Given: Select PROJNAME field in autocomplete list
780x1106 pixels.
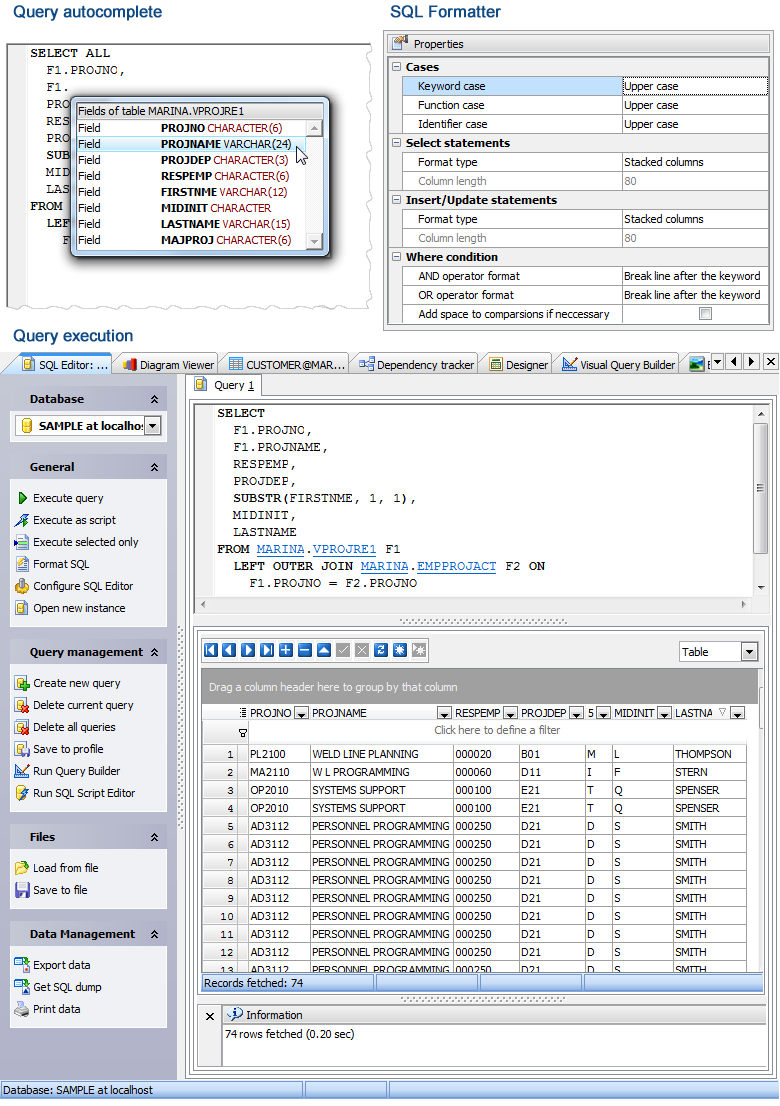Looking at the screenshot, I should point(190,144).
